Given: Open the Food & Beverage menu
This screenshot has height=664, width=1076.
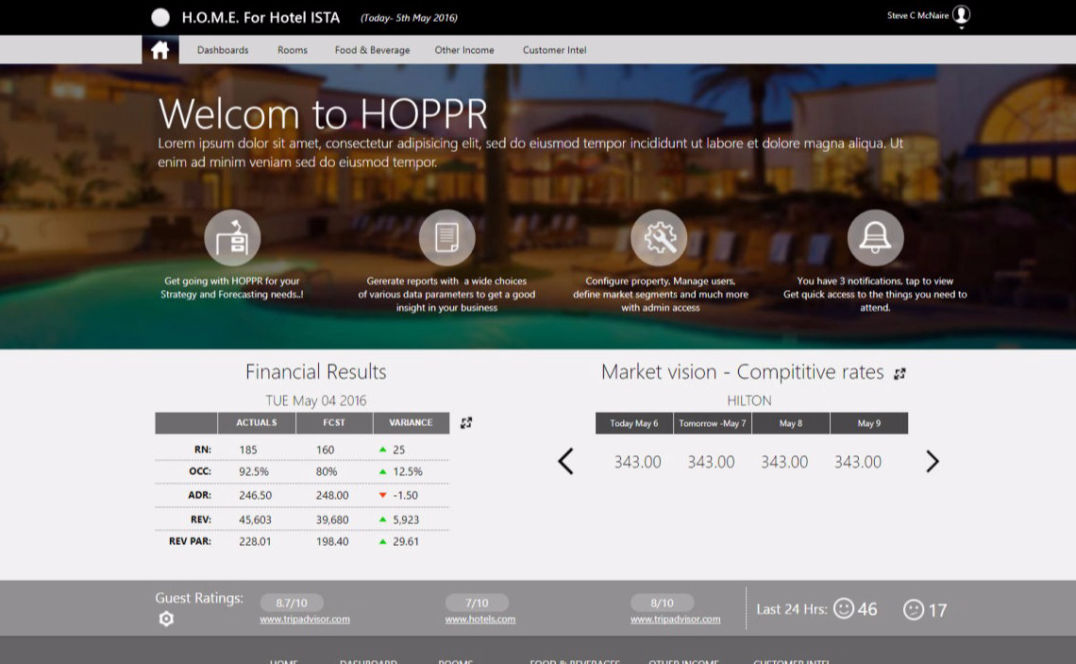Looking at the screenshot, I should click(372, 50).
